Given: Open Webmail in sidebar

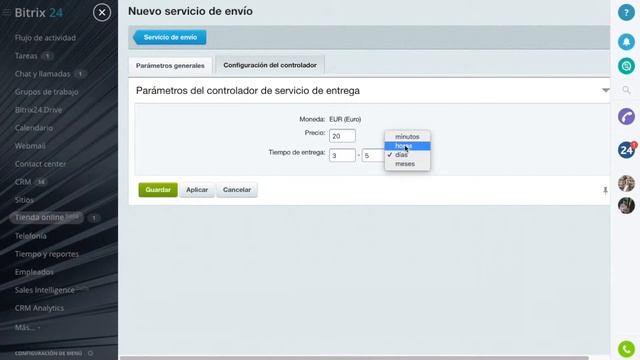Looking at the screenshot, I should point(30,146).
